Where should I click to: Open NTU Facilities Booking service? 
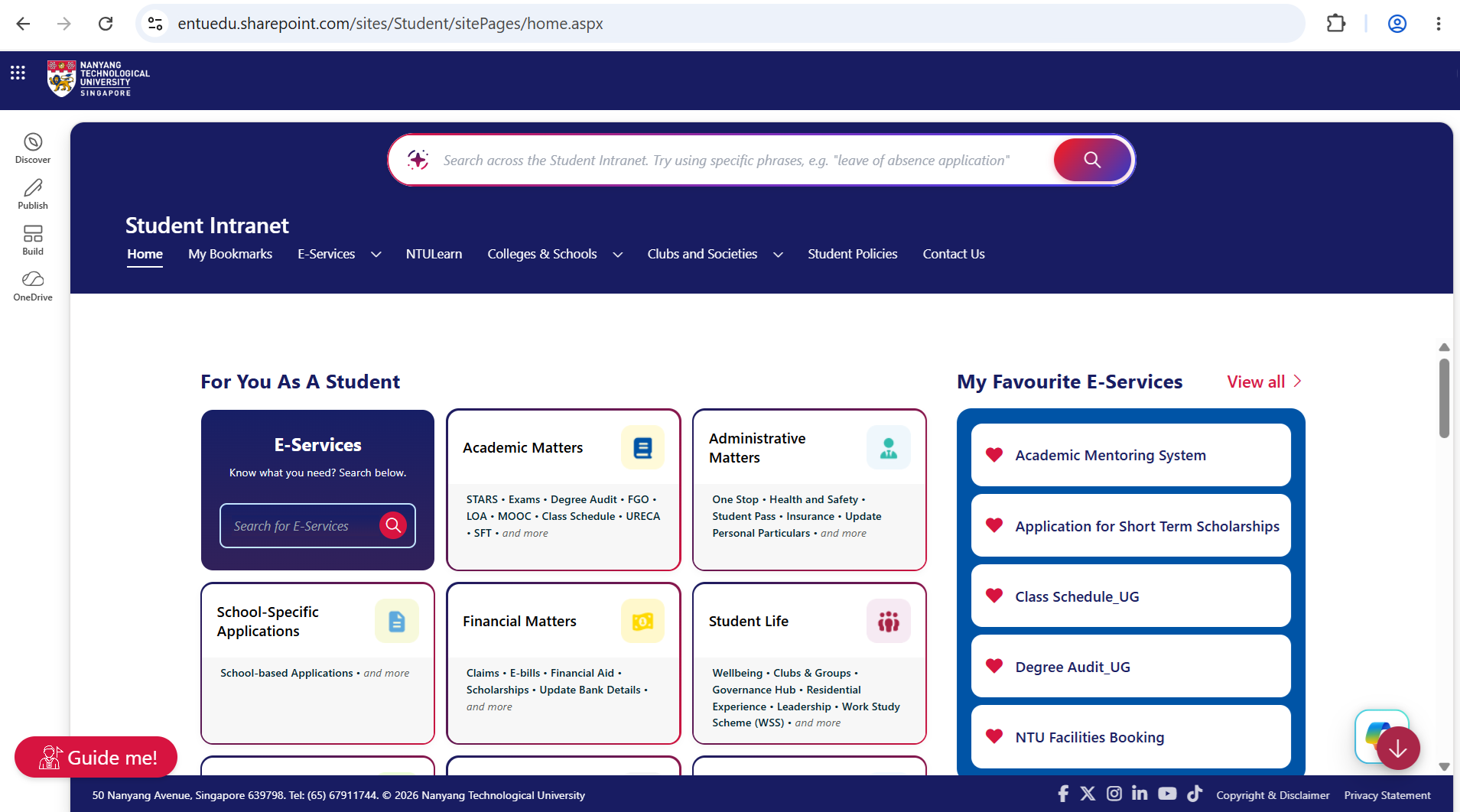click(1131, 737)
